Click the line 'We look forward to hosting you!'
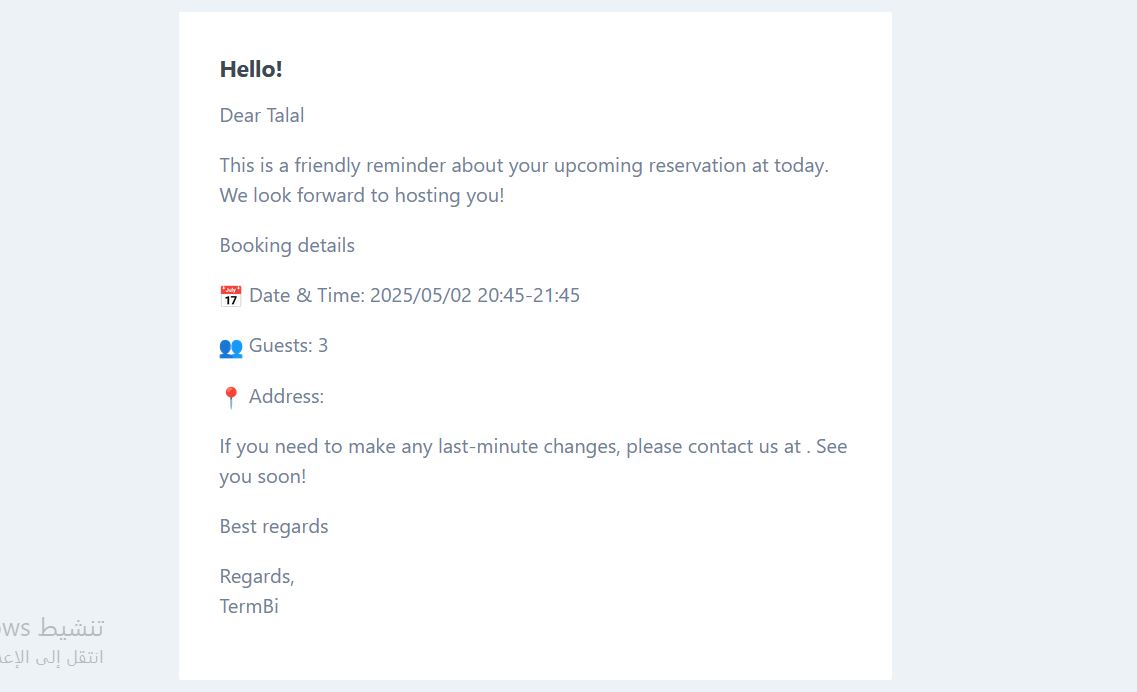 [x=362, y=195]
